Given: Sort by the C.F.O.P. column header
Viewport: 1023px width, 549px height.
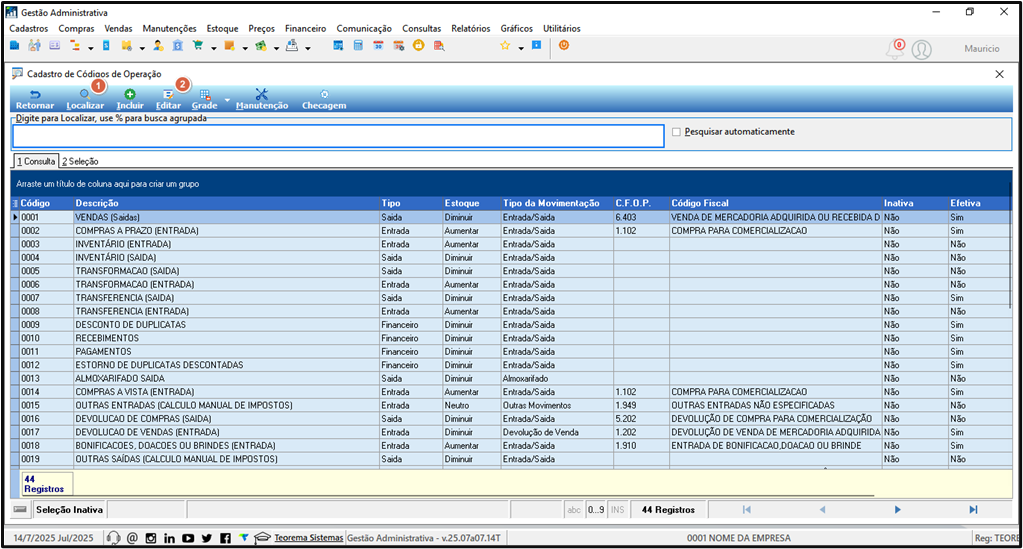Looking at the screenshot, I should (641, 203).
